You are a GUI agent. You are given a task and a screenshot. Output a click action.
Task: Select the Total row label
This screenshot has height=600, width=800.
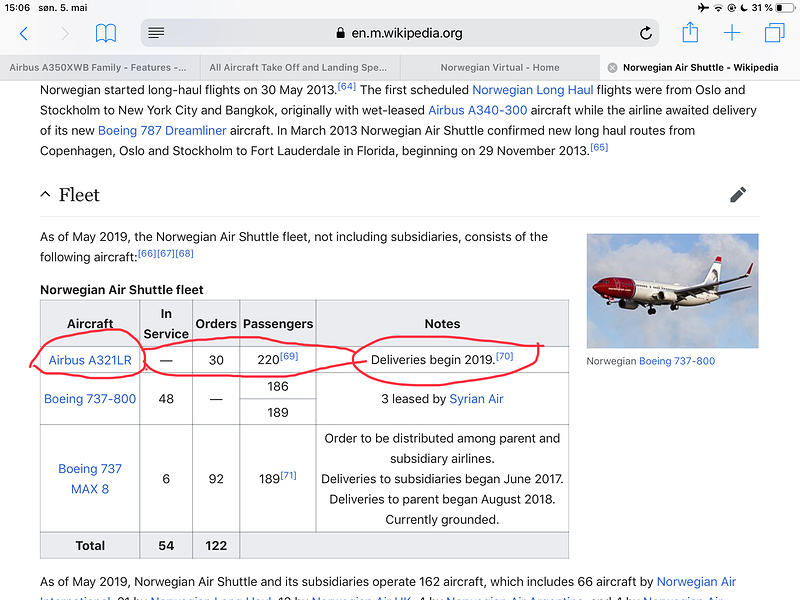(x=90, y=546)
